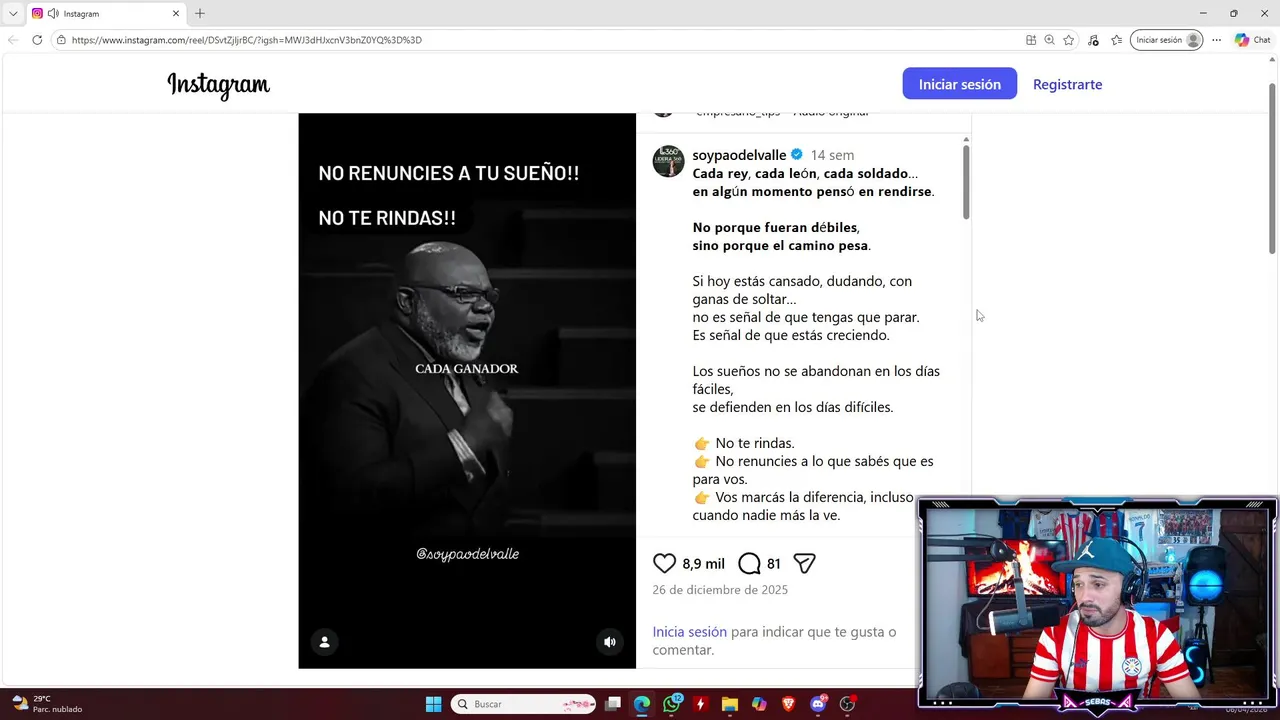
Task: Add page to favorites with the star icon
Action: 1068,40
